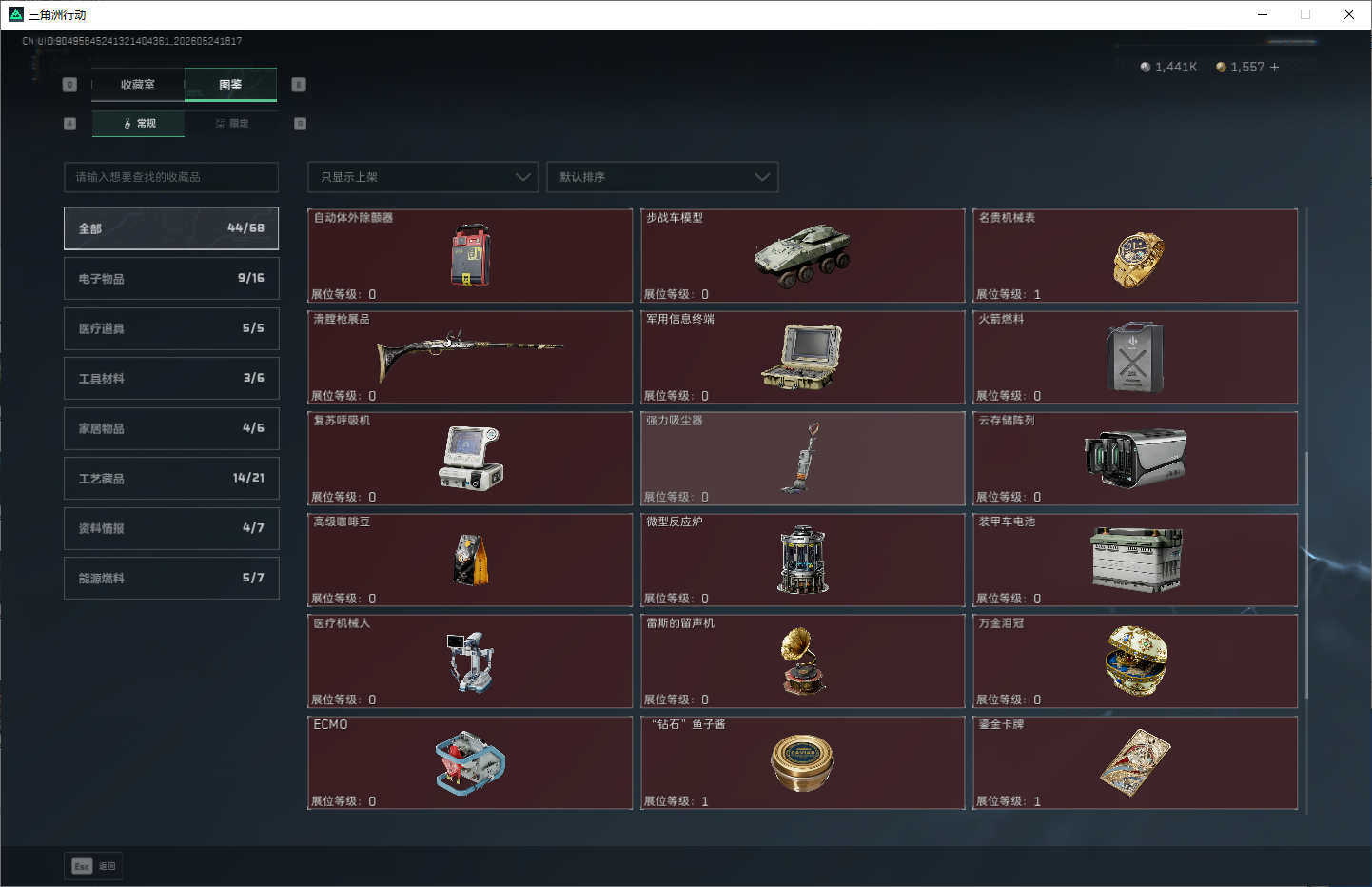This screenshot has width=1372, height=887.
Task: Select the 万金泪冠 jeweled egg icon
Action: (x=1136, y=660)
